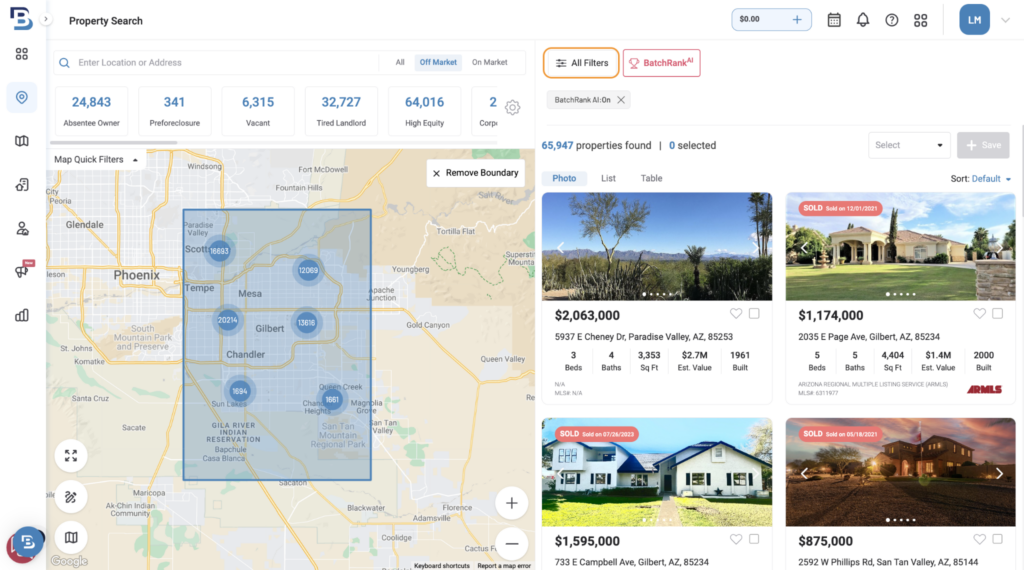
Task: Select the On Market filter tab
Action: [489, 62]
